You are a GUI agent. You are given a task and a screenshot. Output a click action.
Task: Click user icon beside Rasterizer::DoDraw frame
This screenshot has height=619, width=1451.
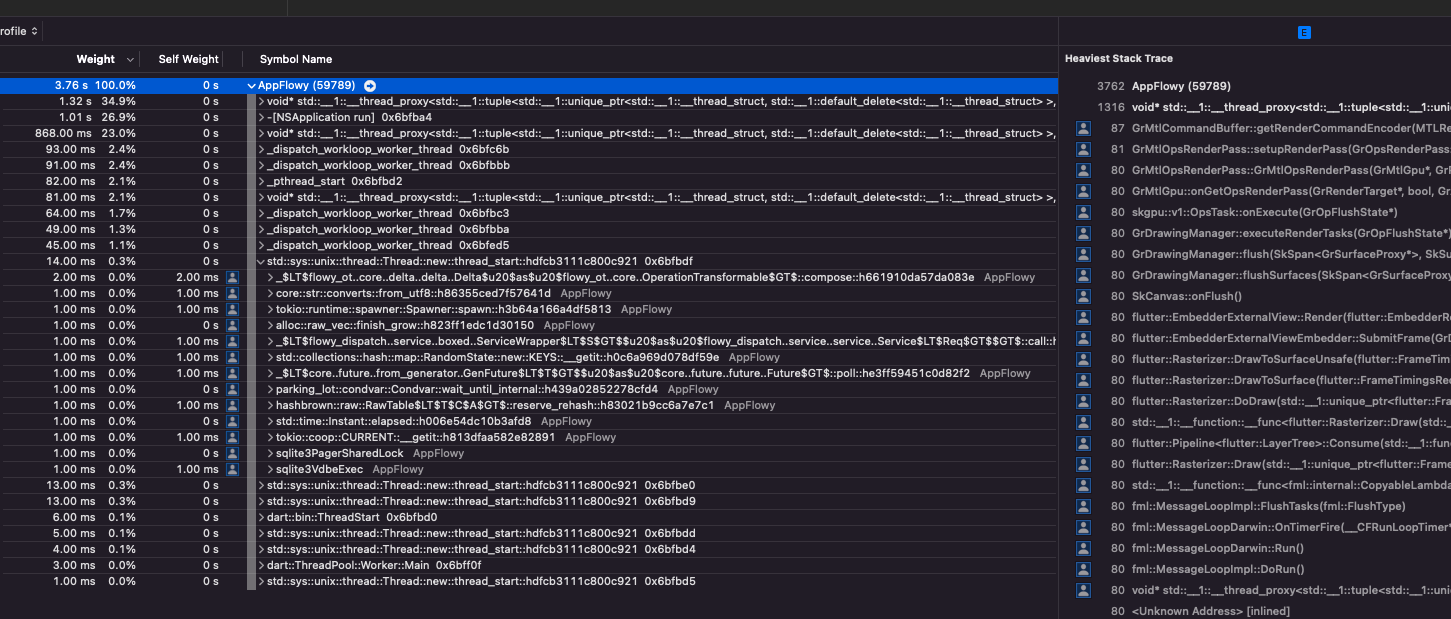[x=1083, y=401]
